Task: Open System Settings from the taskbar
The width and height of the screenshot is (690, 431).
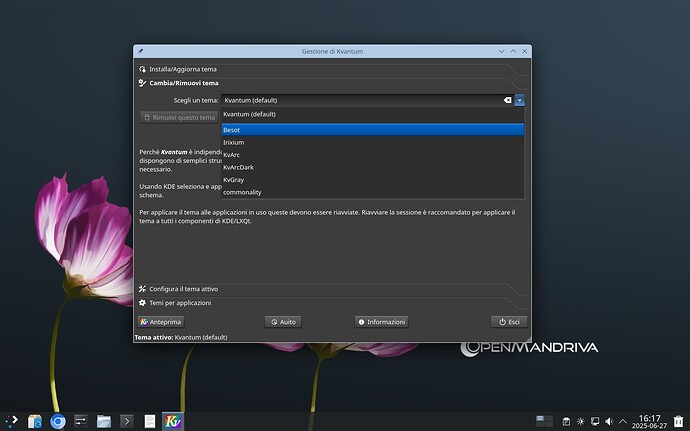Action: pyautogui.click(x=81, y=421)
